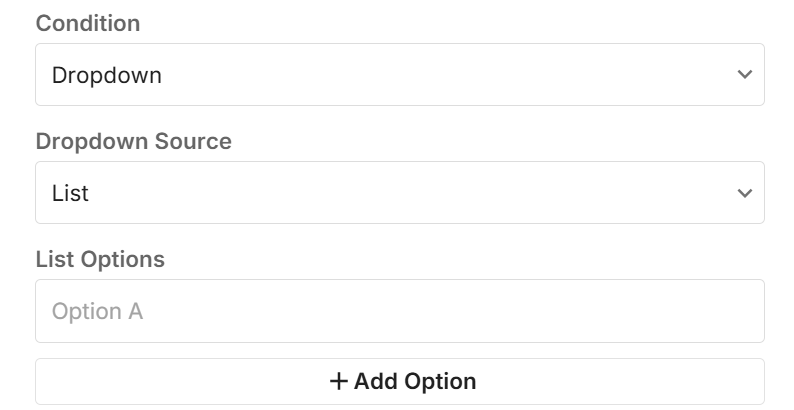
Task: Click the chevron arrow on Dropdown Source
Action: click(743, 193)
